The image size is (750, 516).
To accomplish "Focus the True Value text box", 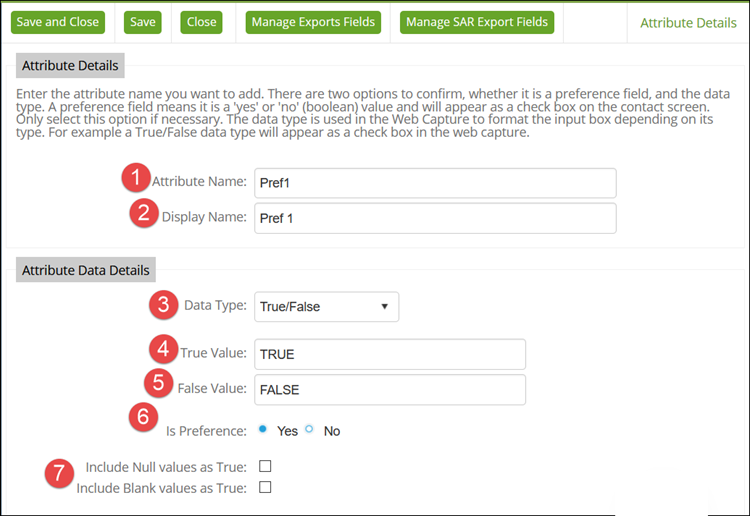I will click(388, 354).
